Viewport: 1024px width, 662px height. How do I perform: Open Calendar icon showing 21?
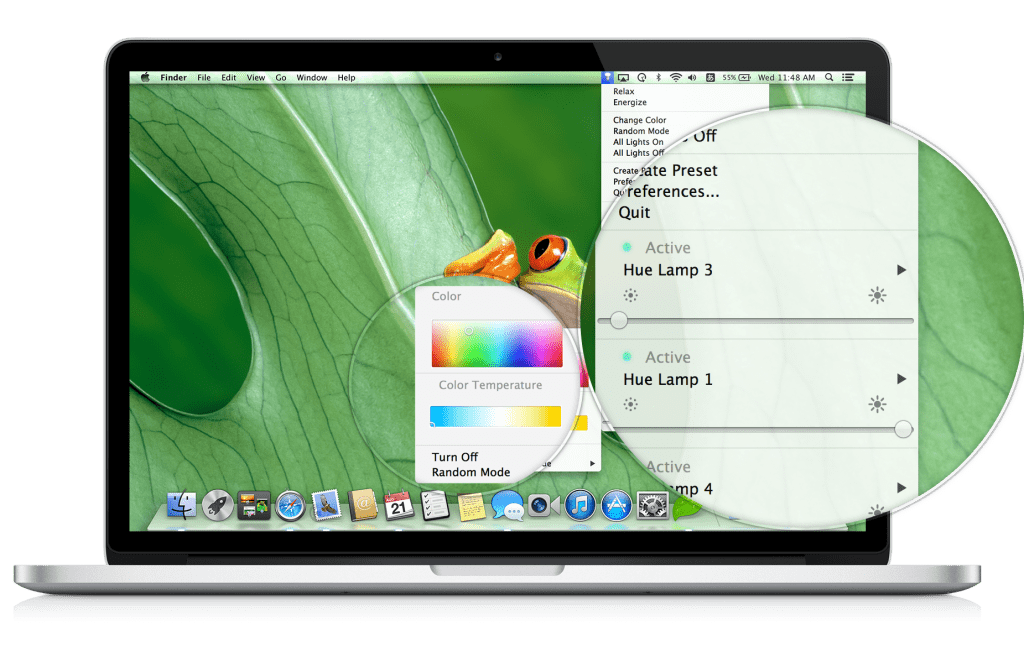(x=398, y=505)
